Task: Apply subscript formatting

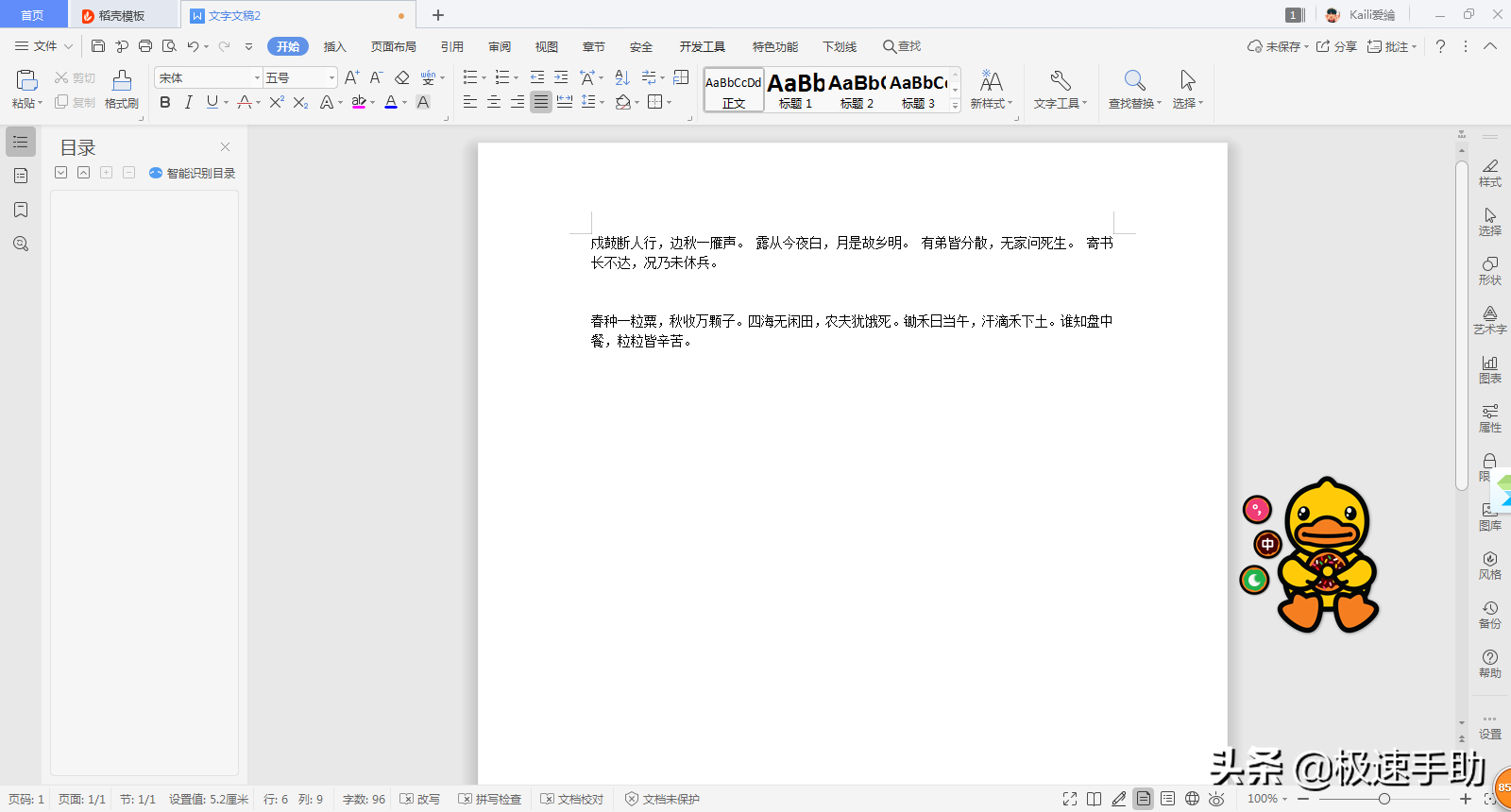Action: click(x=300, y=102)
